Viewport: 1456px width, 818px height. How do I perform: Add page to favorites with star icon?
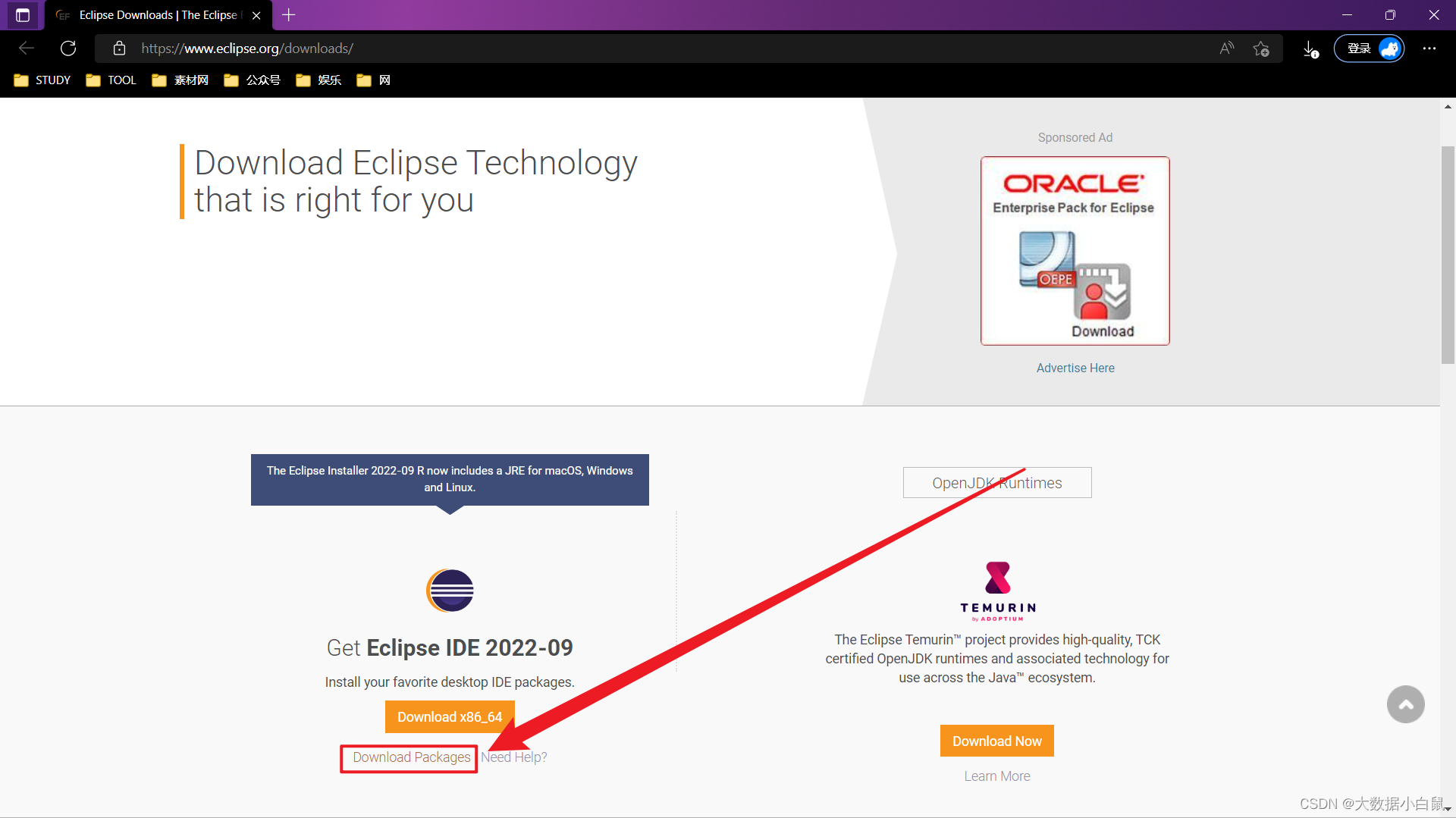pos(1261,49)
